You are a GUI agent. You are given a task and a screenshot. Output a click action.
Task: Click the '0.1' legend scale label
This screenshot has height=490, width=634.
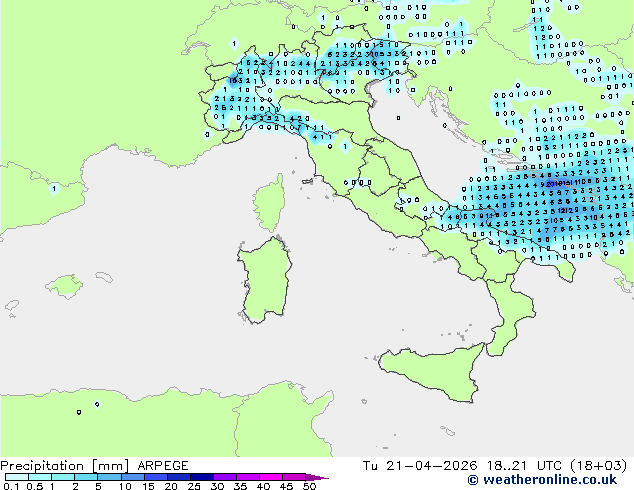(11, 486)
